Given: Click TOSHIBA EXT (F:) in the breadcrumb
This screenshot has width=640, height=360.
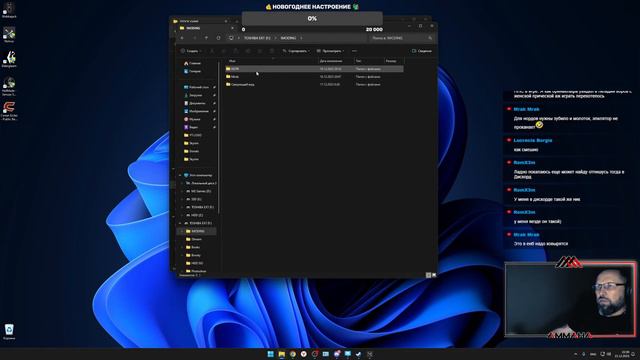Looking at the screenshot, I should point(257,38).
